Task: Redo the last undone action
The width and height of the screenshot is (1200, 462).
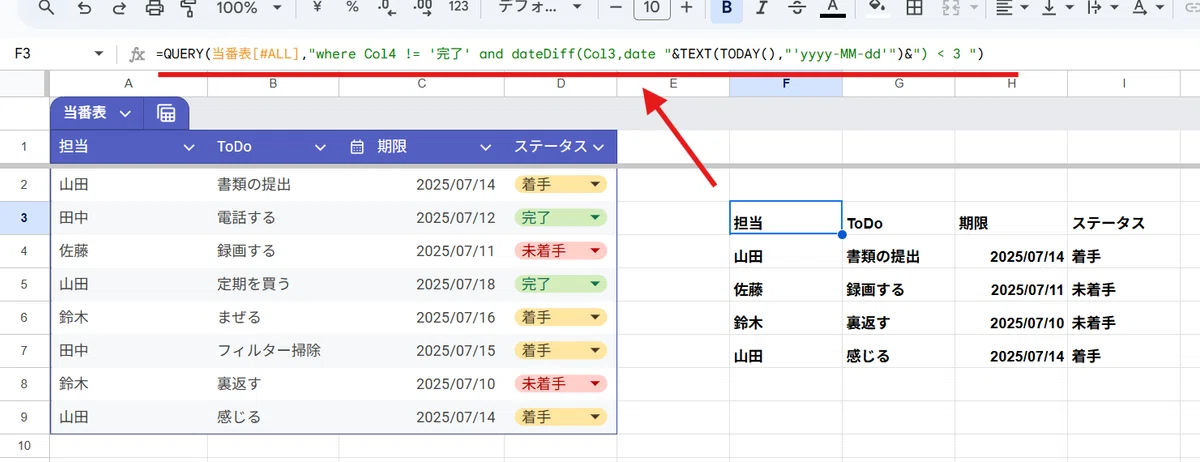Action: (119, 9)
